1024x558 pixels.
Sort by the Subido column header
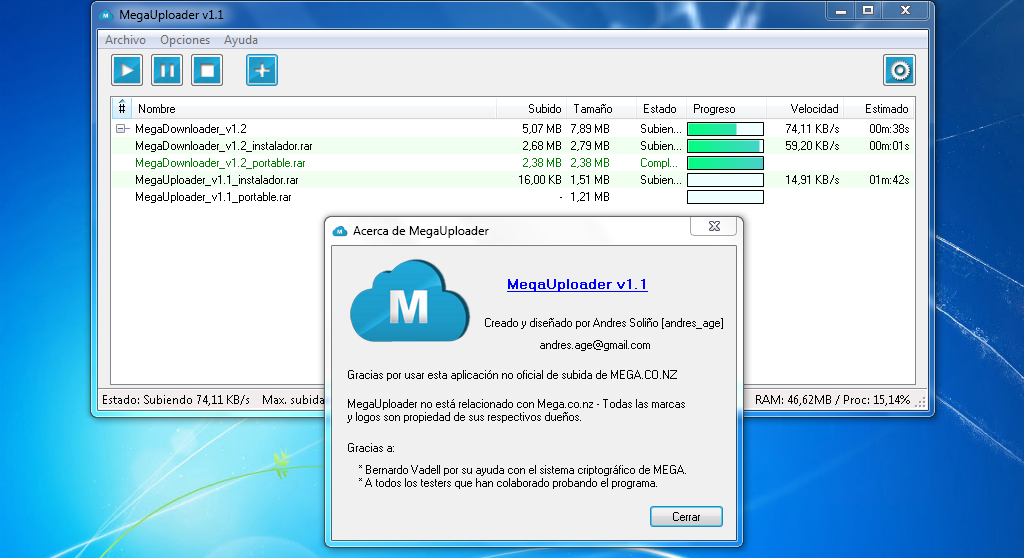coord(532,108)
